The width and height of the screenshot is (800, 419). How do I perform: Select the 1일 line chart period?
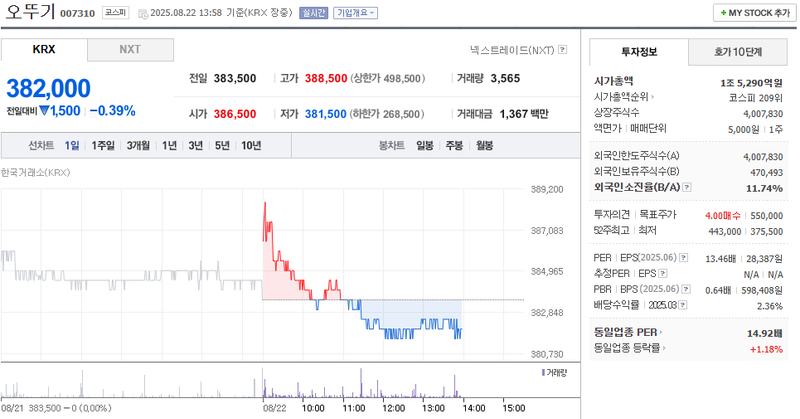72,145
